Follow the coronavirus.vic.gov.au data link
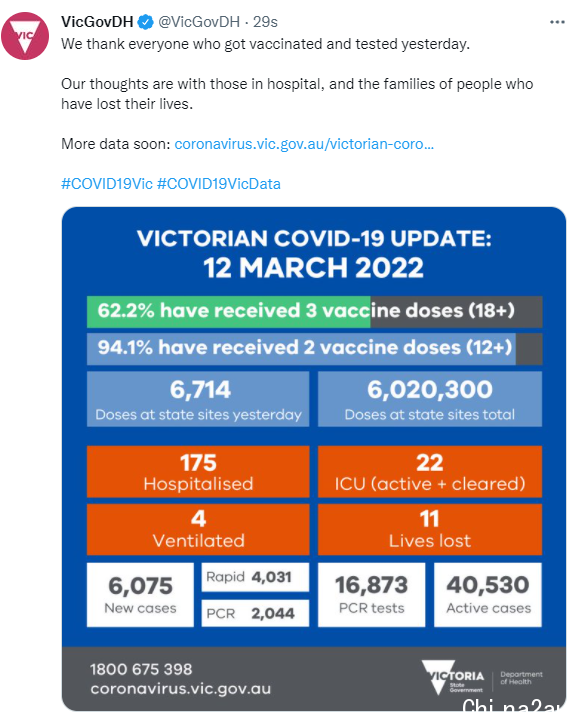The image size is (573, 721). click(x=304, y=144)
